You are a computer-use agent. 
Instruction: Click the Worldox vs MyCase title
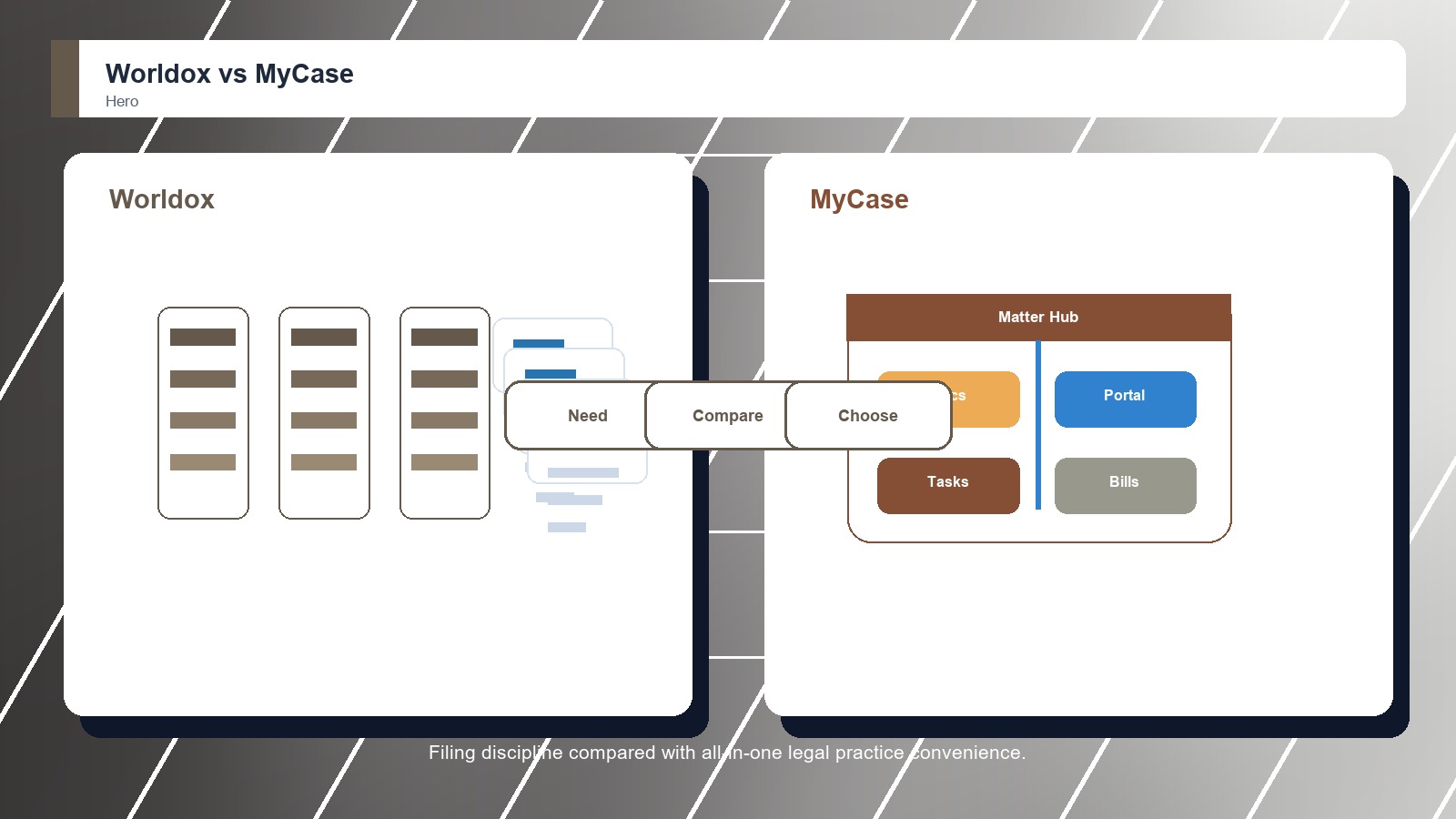pos(229,74)
